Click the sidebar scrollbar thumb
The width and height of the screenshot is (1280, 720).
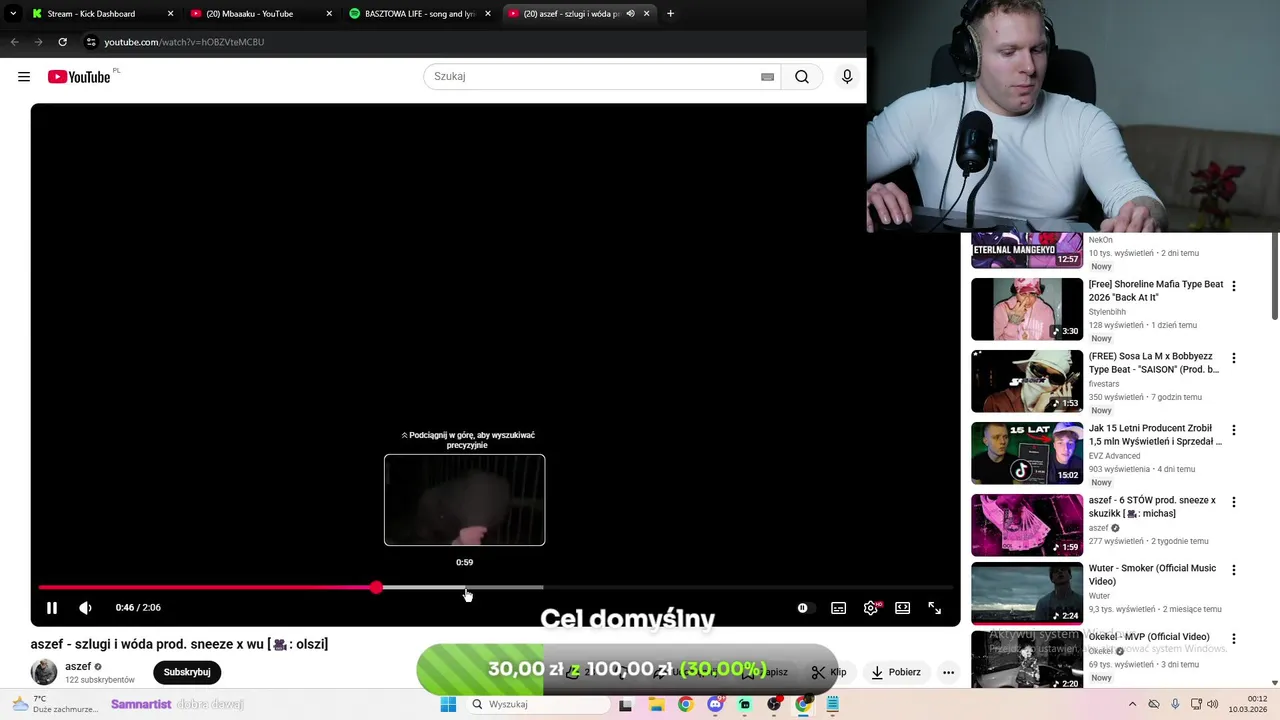pos(1275,277)
